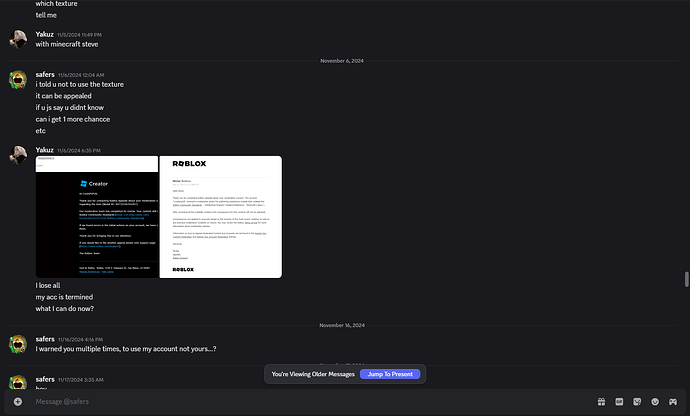This screenshot has height=416, width=690.
Task: Click message 'if u js say u didnt know'
Action: (x=70, y=107)
